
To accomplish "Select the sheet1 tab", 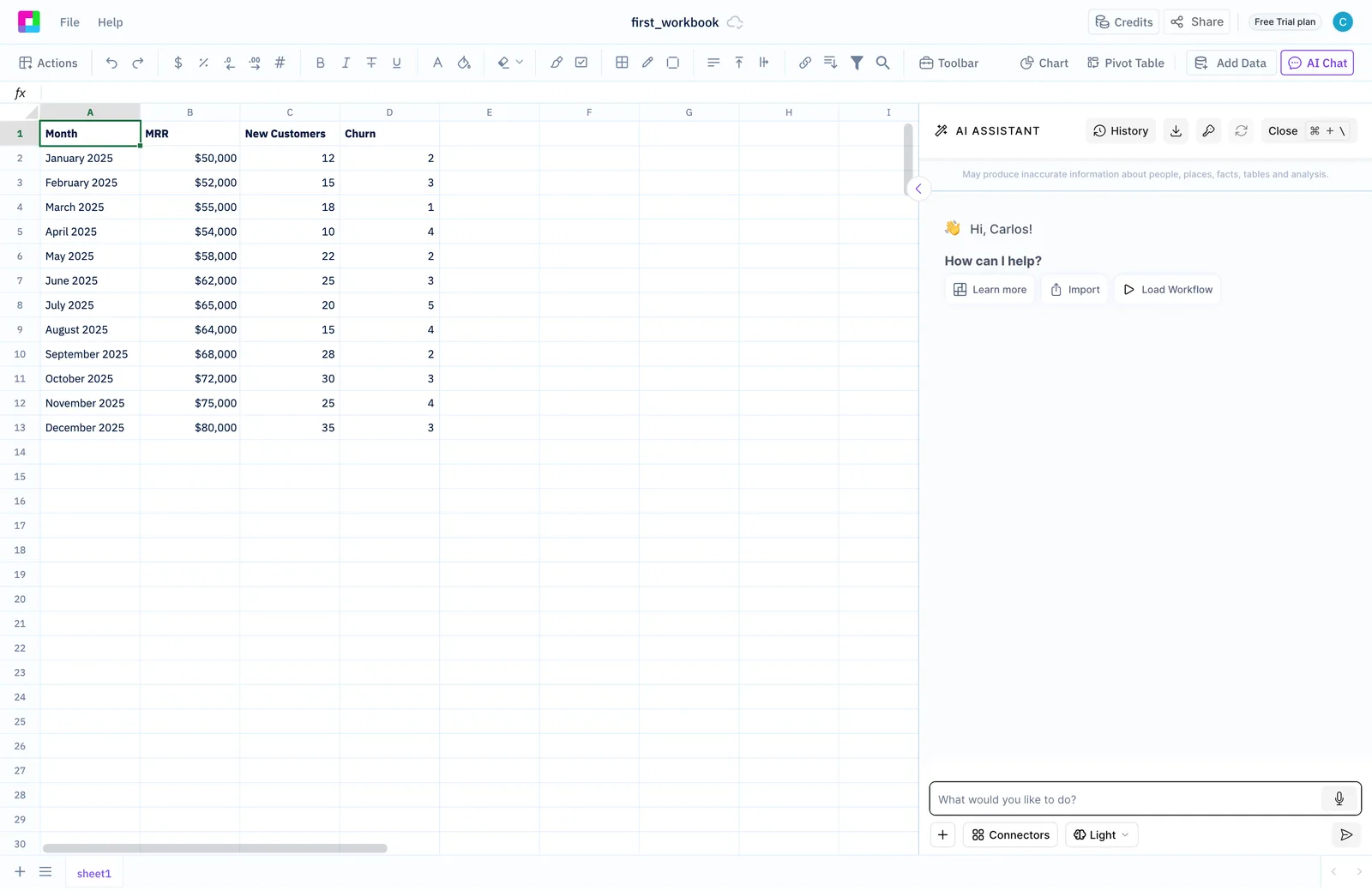I will click(x=94, y=873).
